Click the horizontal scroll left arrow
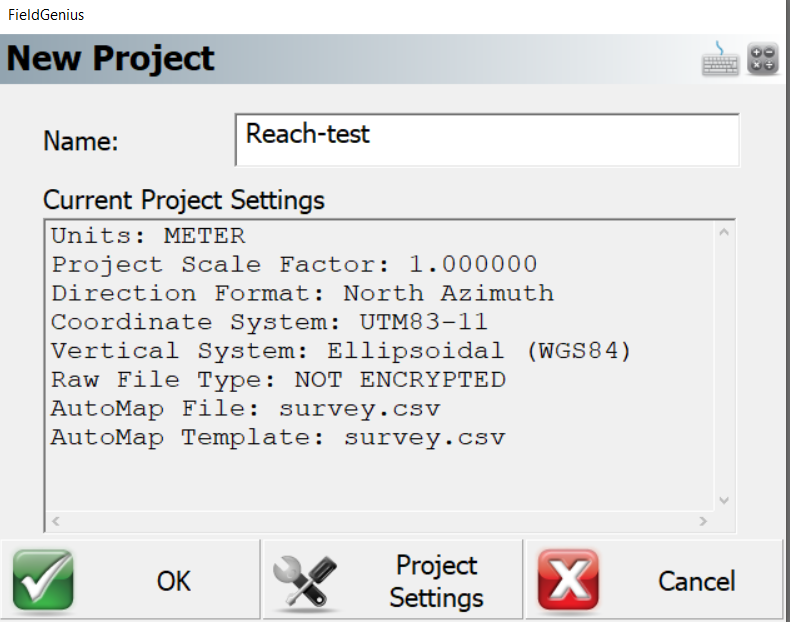The width and height of the screenshot is (790, 622). click(x=56, y=521)
